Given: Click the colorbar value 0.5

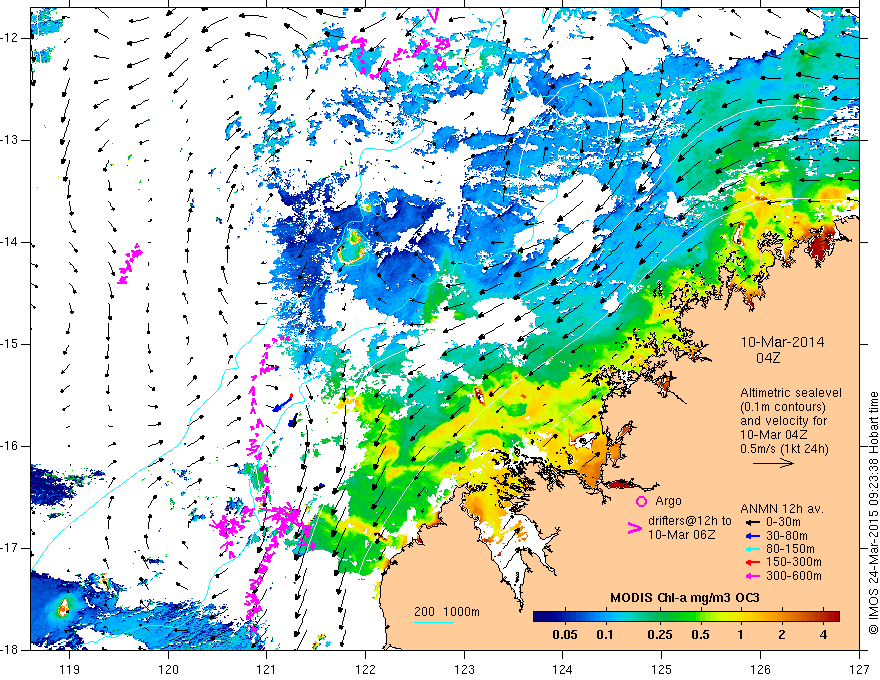Looking at the screenshot, I should tap(700, 635).
